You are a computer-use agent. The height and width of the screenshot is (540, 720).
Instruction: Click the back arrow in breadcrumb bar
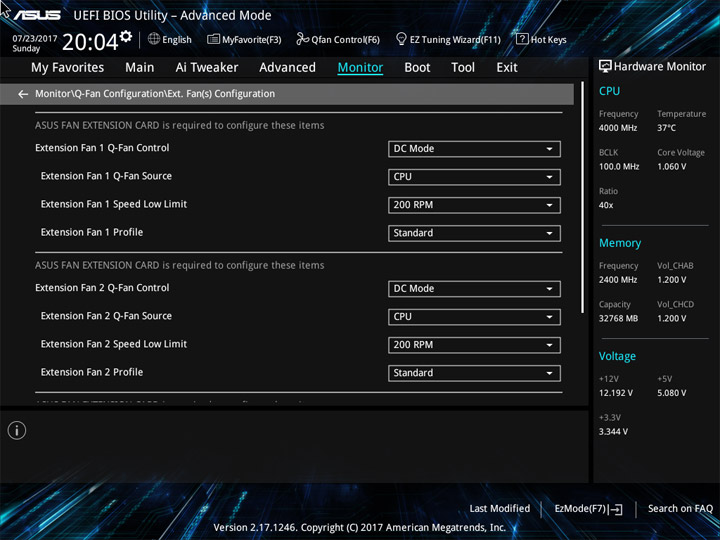[23, 94]
